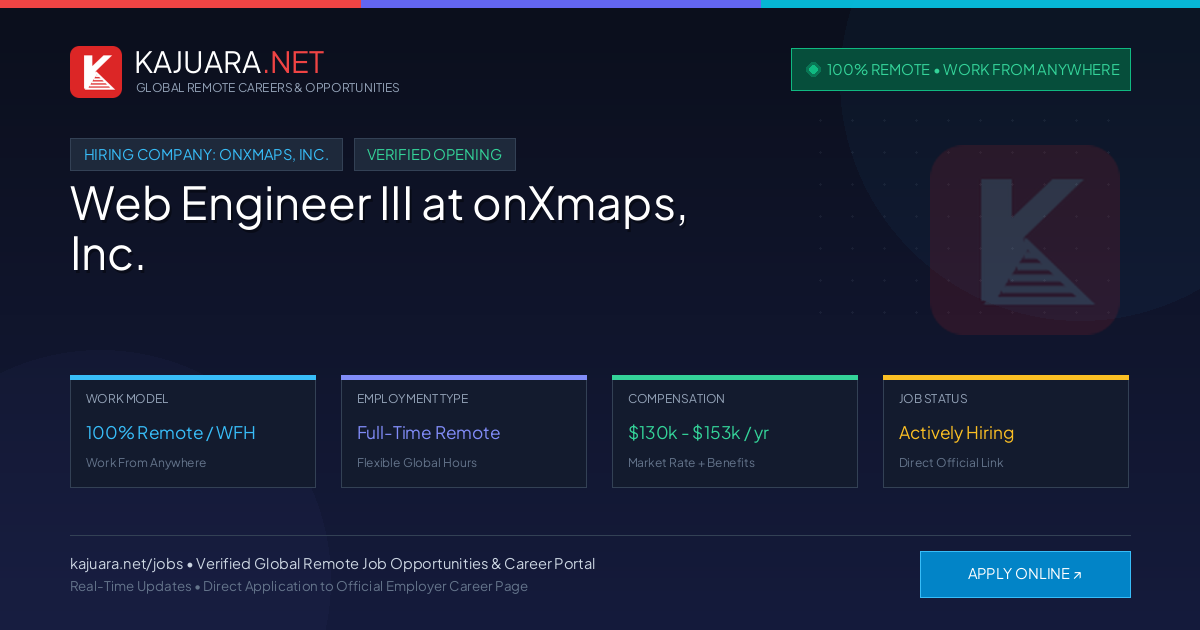Click the green diamond icon in remote badge
Viewport: 1200px width, 630px height.
813,70
